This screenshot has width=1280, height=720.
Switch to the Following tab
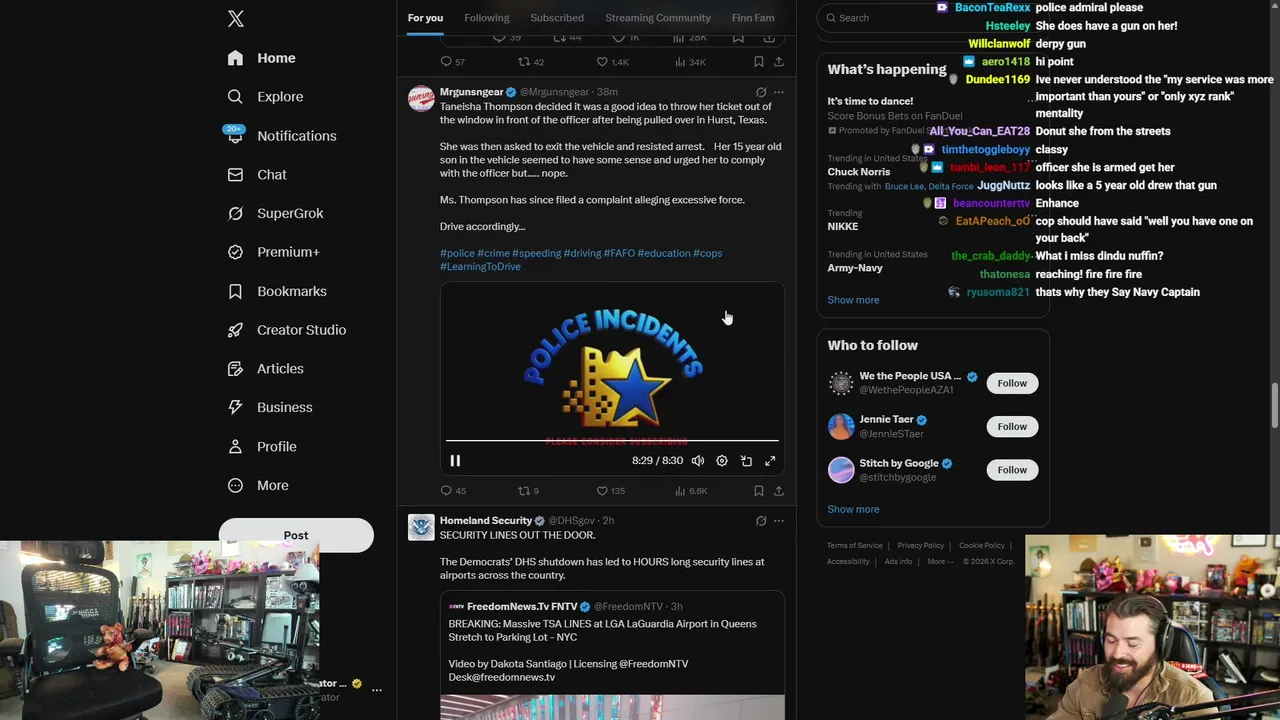(x=486, y=18)
